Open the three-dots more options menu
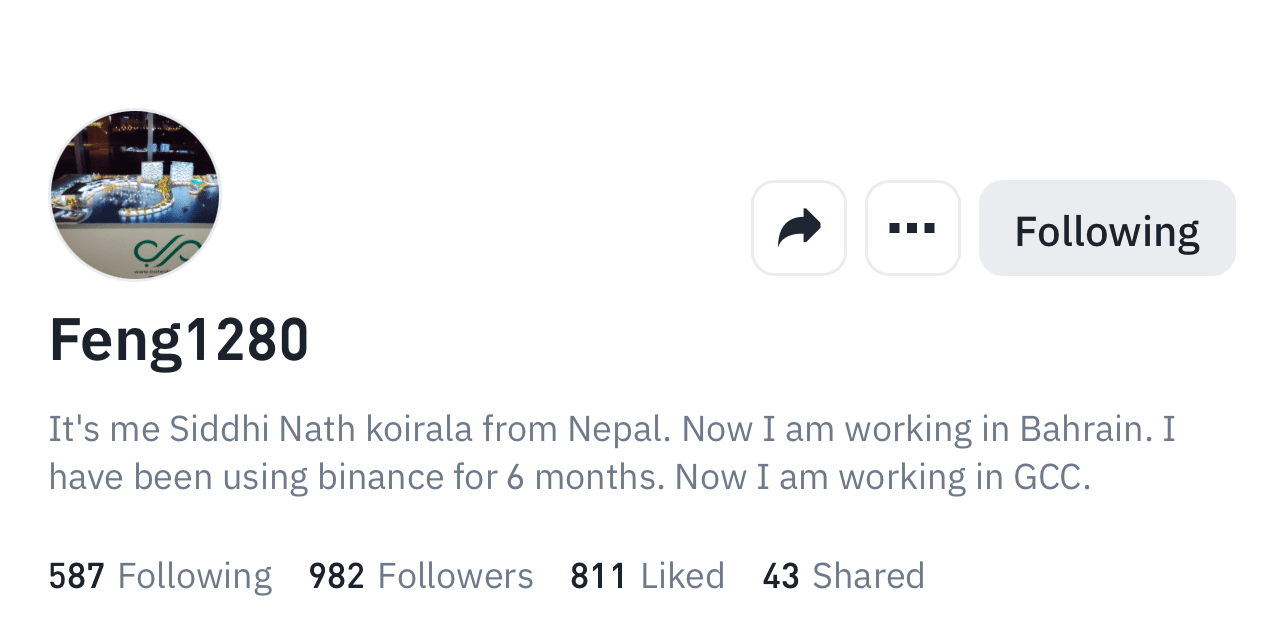1284x643 pixels. point(912,228)
